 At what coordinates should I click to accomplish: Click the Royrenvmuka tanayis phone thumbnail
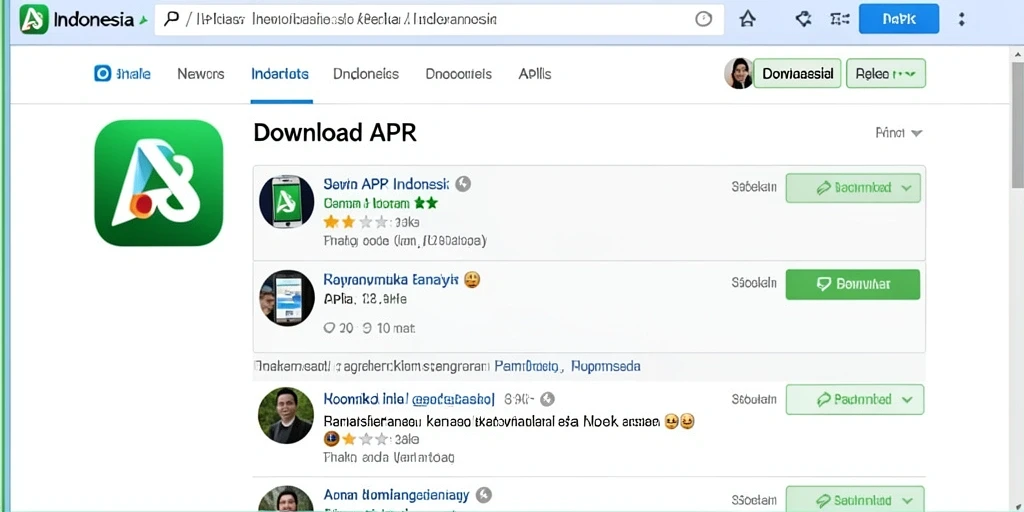tap(287, 298)
